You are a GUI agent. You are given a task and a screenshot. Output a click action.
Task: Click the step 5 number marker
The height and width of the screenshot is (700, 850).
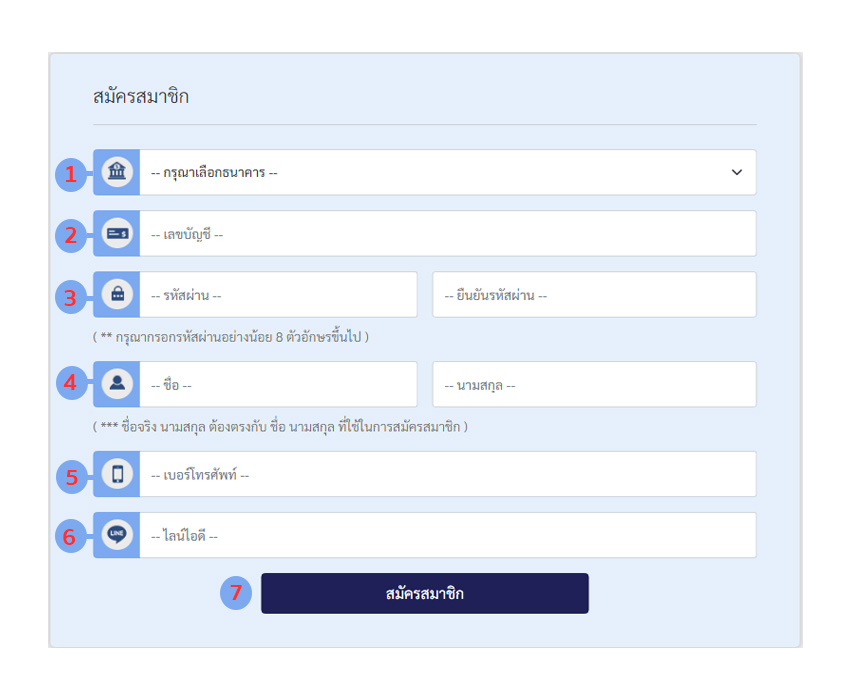click(72, 477)
